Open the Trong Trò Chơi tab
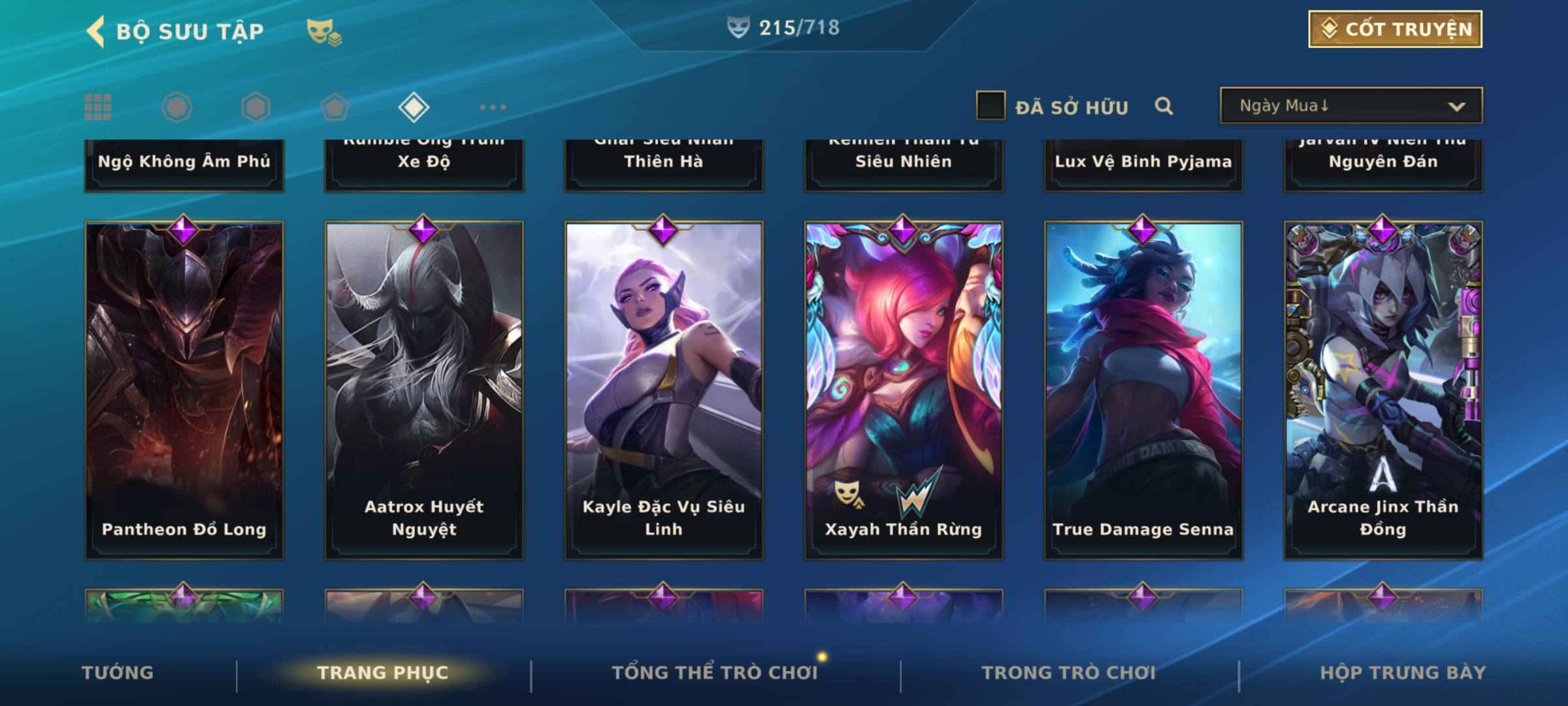Image resolution: width=1568 pixels, height=706 pixels. coord(1069,673)
